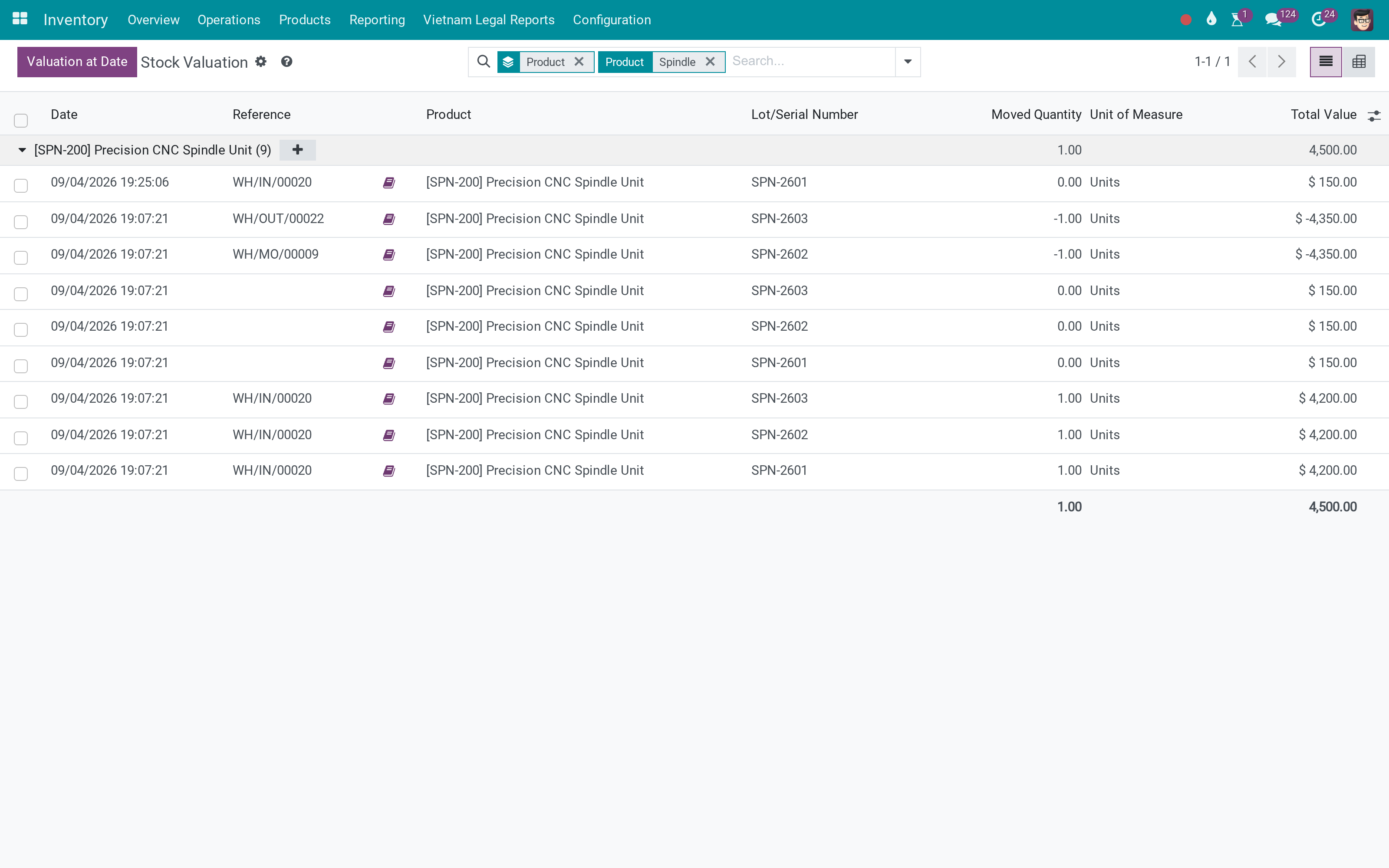Check the SPN-2601 0.00 quantity 19:07:21 row checkbox

[x=21, y=366]
